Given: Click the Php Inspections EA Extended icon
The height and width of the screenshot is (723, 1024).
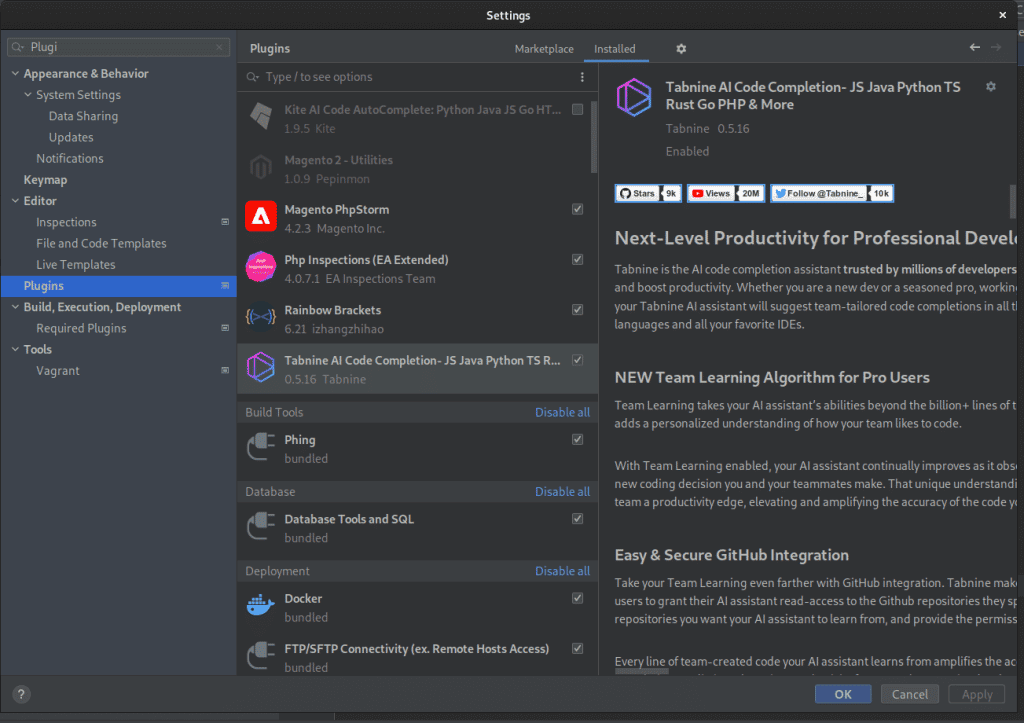Looking at the screenshot, I should [261, 267].
